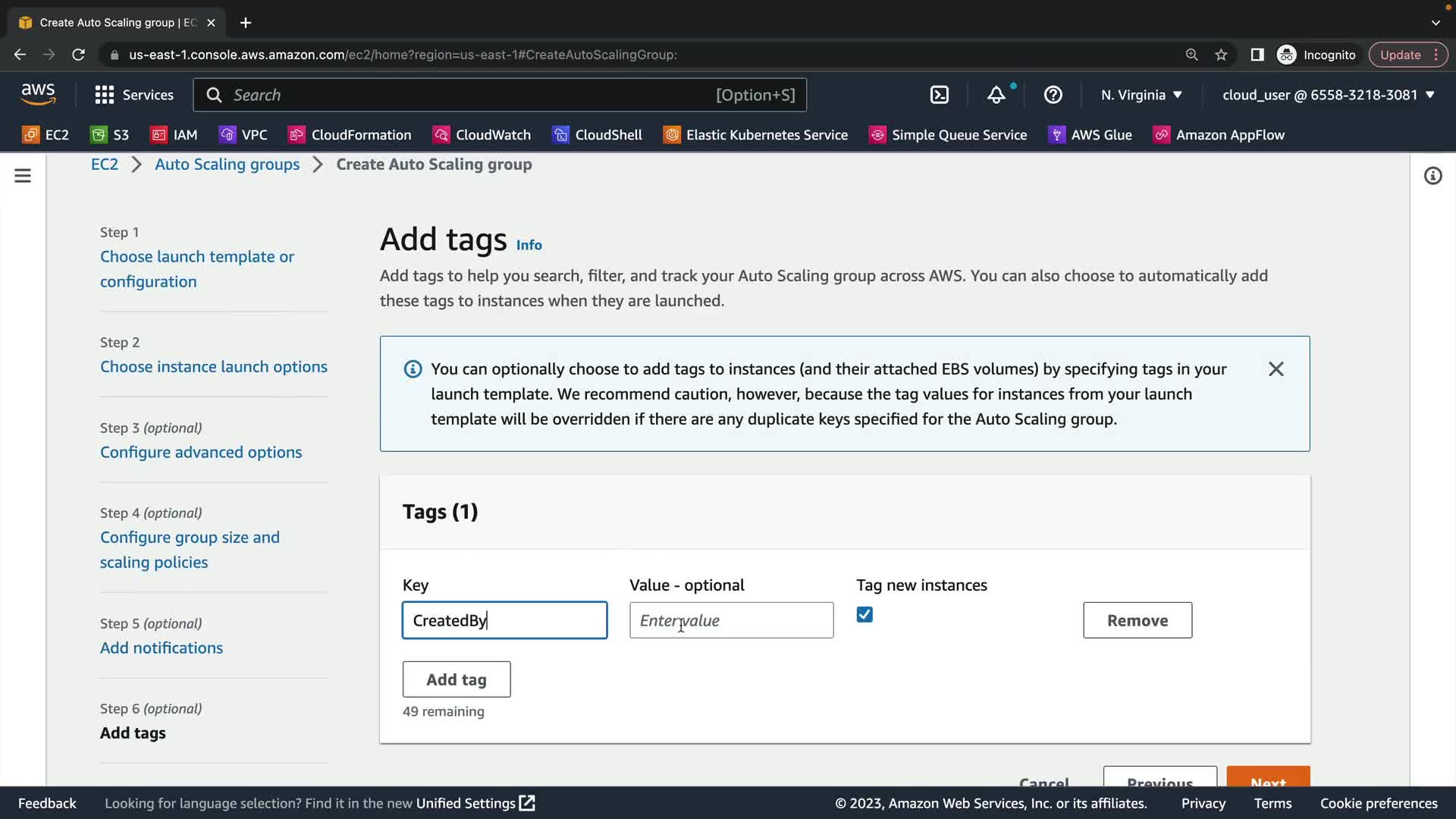Click into the tag Value input field

pyautogui.click(x=731, y=621)
